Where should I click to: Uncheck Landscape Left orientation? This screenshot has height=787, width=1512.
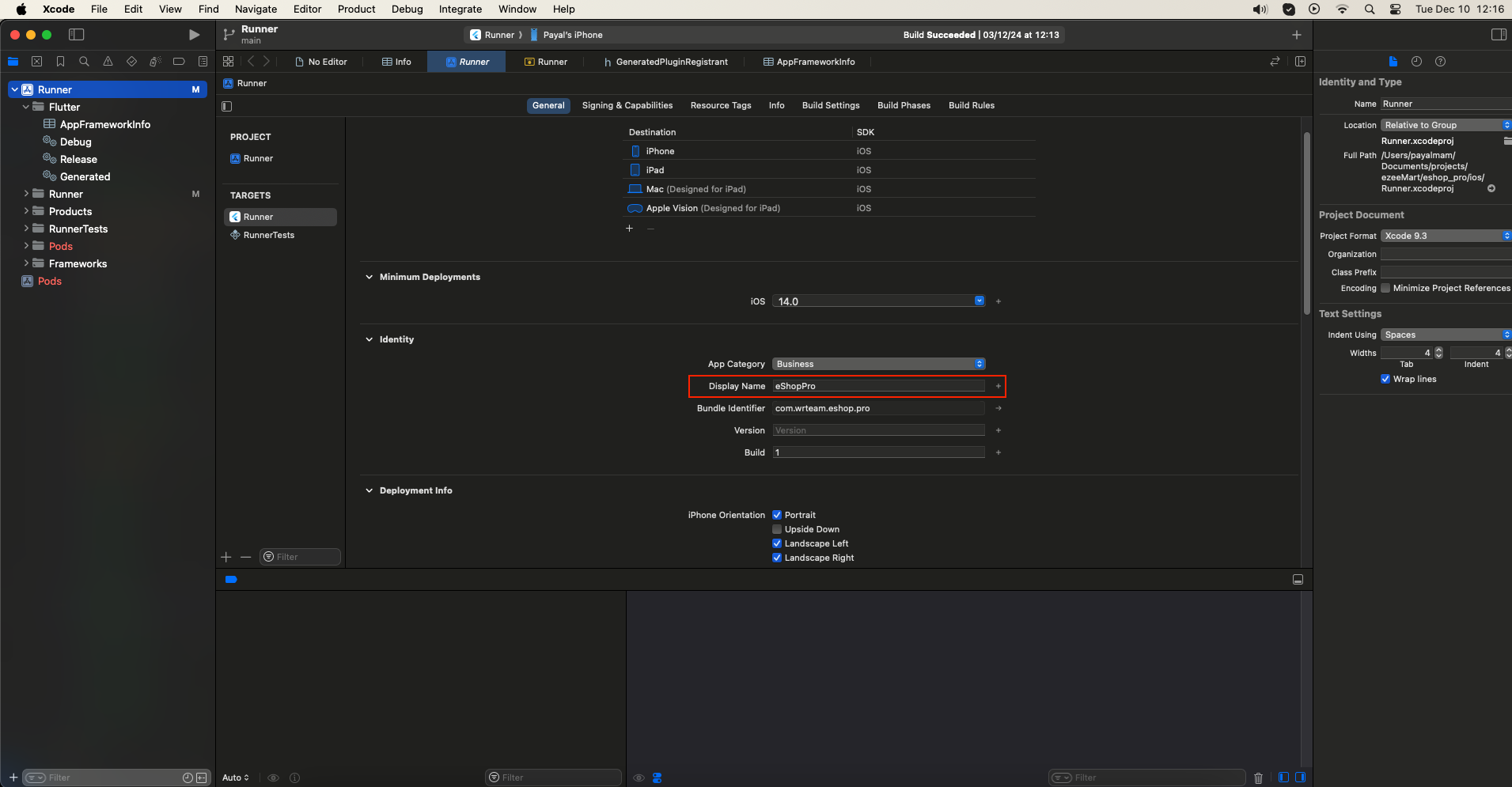tap(777, 543)
